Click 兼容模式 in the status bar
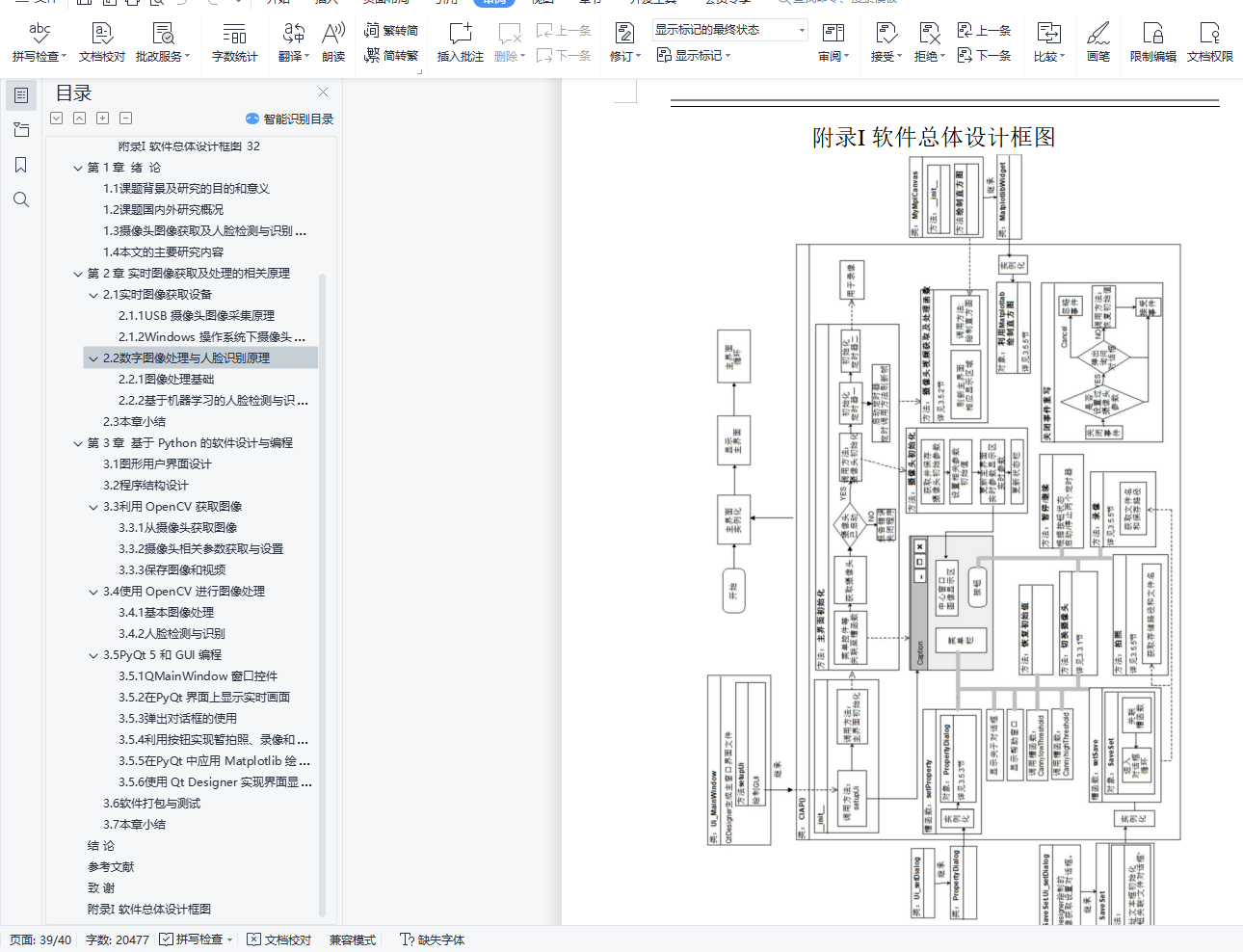Image resolution: width=1243 pixels, height=952 pixels. click(353, 939)
